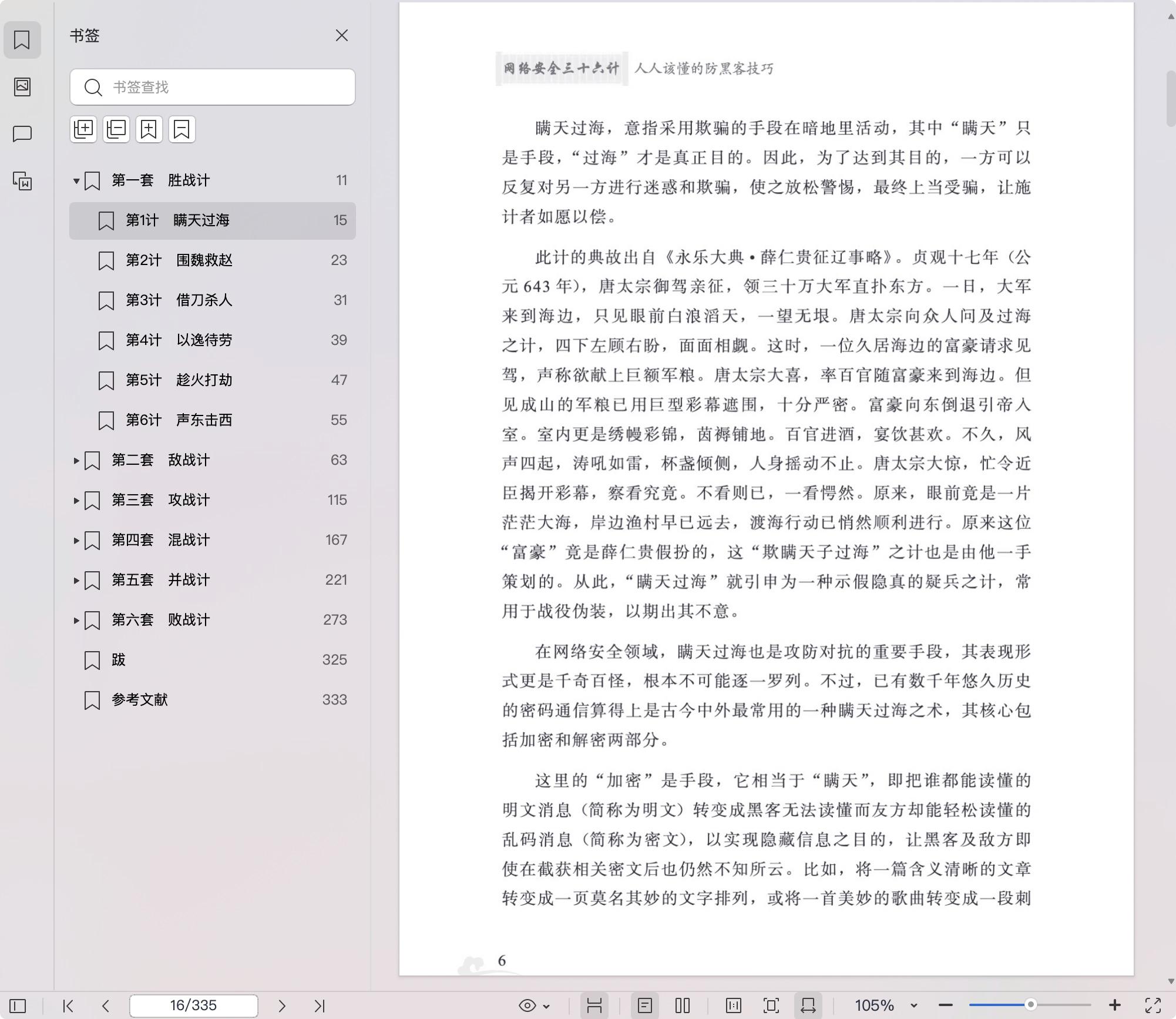Image resolution: width=1176 pixels, height=1019 pixels.
Task: Zoom out with the minus button
Action: (946, 1005)
